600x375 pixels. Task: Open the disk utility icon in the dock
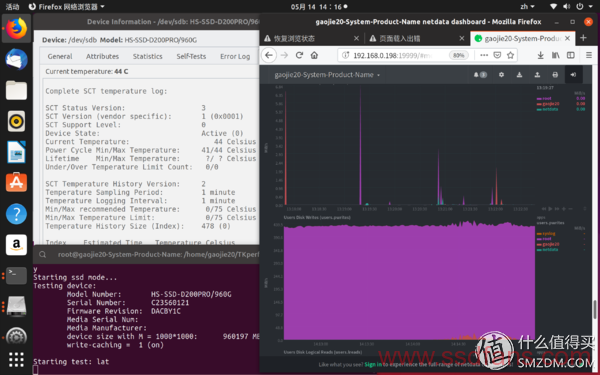pyautogui.click(x=16, y=306)
